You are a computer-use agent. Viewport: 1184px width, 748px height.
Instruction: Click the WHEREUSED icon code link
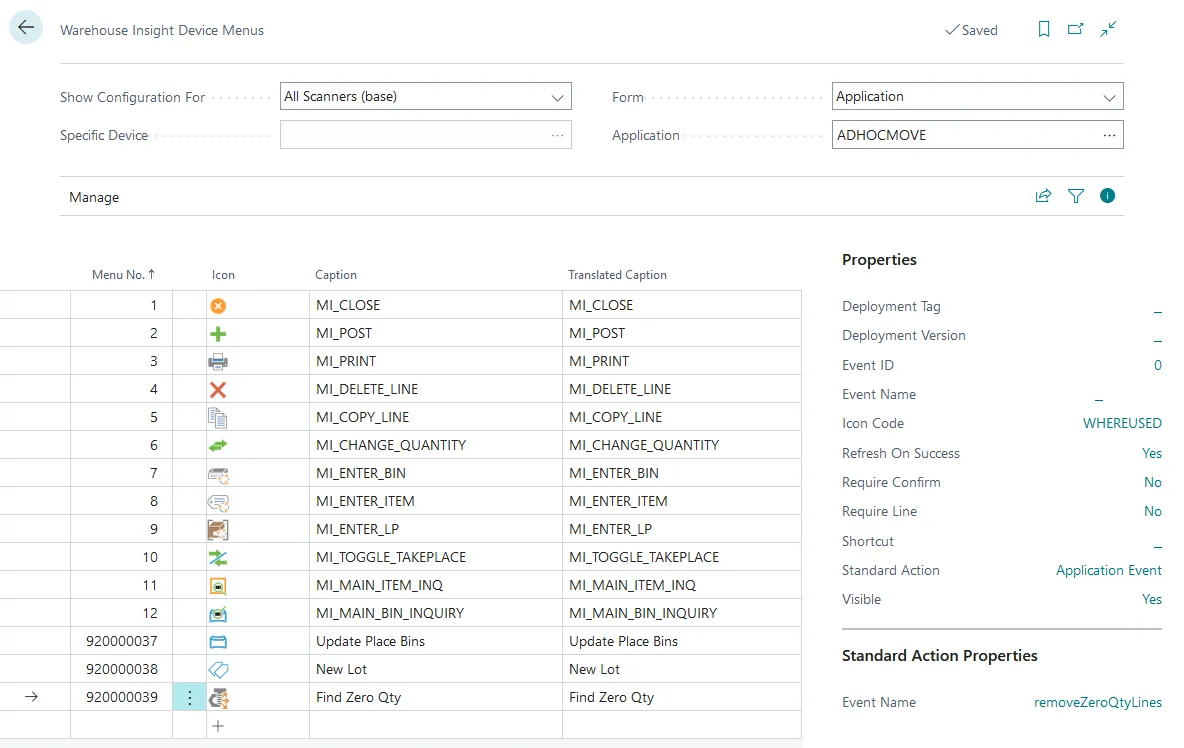click(1122, 423)
